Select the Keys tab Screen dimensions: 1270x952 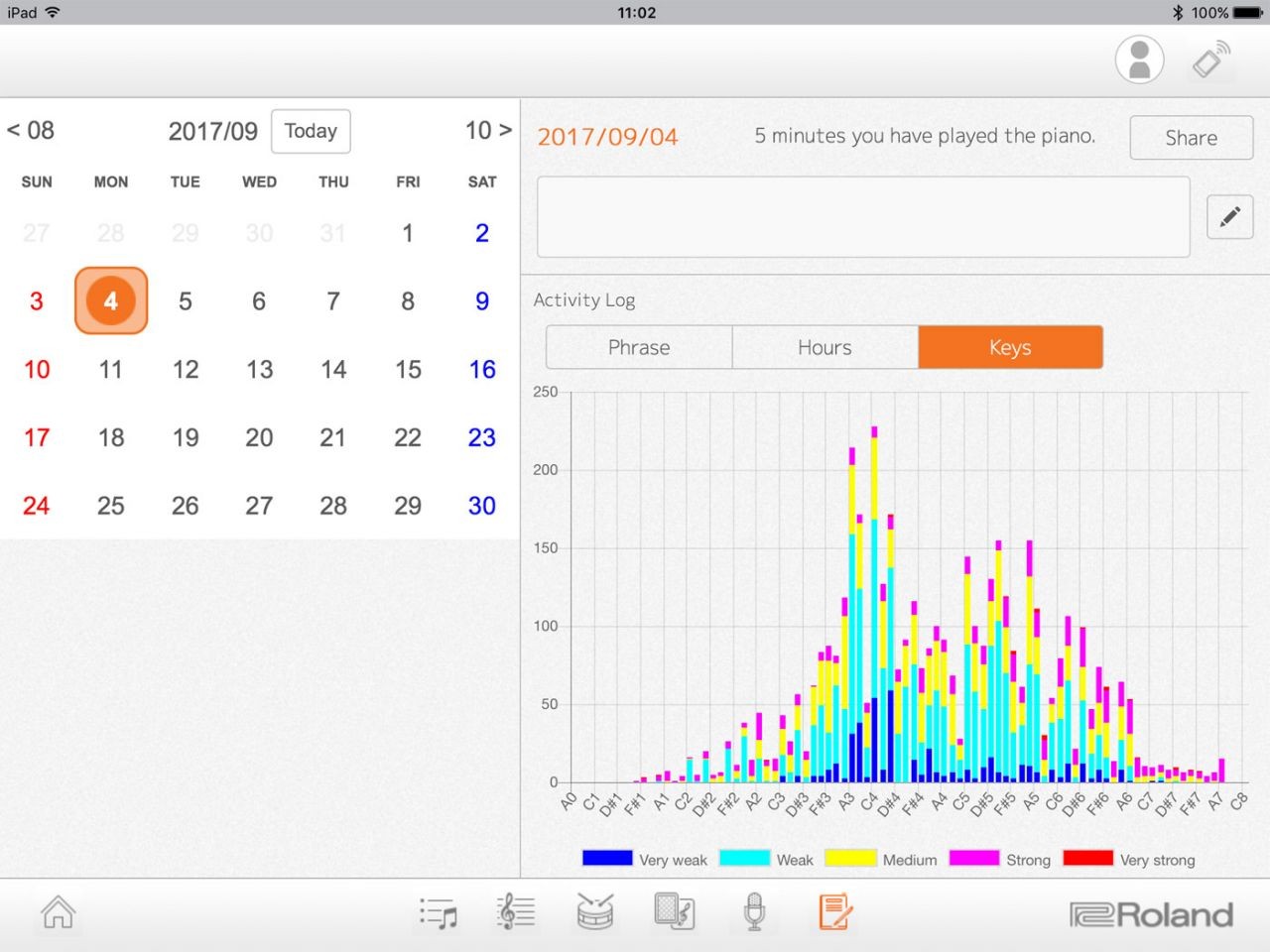point(1010,347)
